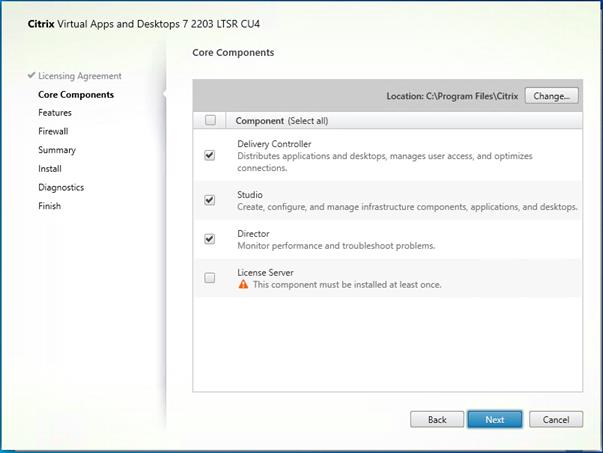Go to the Firewall step
The image size is (603, 453).
click(55, 131)
